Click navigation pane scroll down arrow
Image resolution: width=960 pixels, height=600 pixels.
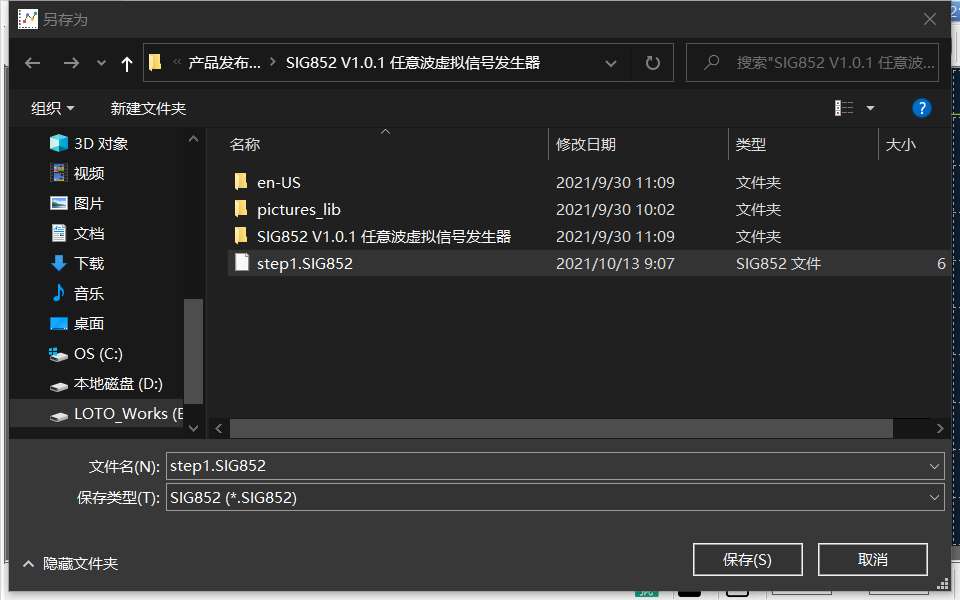[193, 428]
